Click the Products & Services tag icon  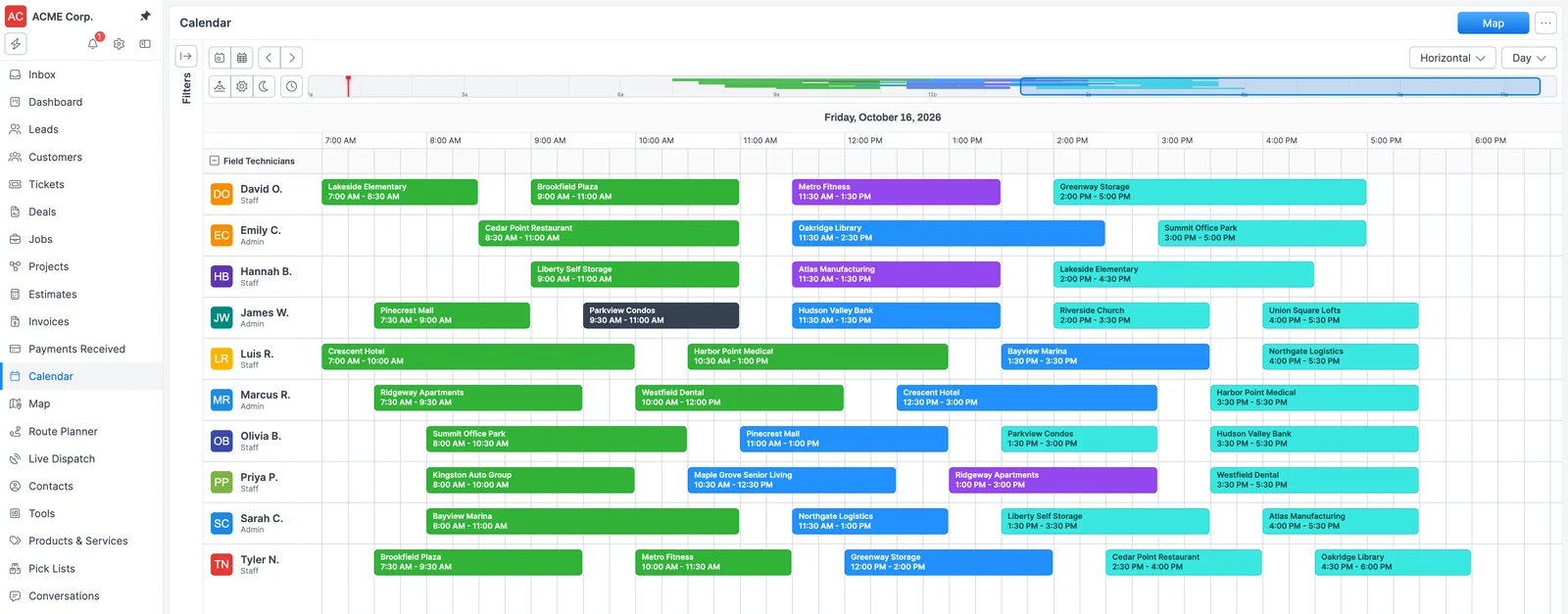tap(15, 541)
